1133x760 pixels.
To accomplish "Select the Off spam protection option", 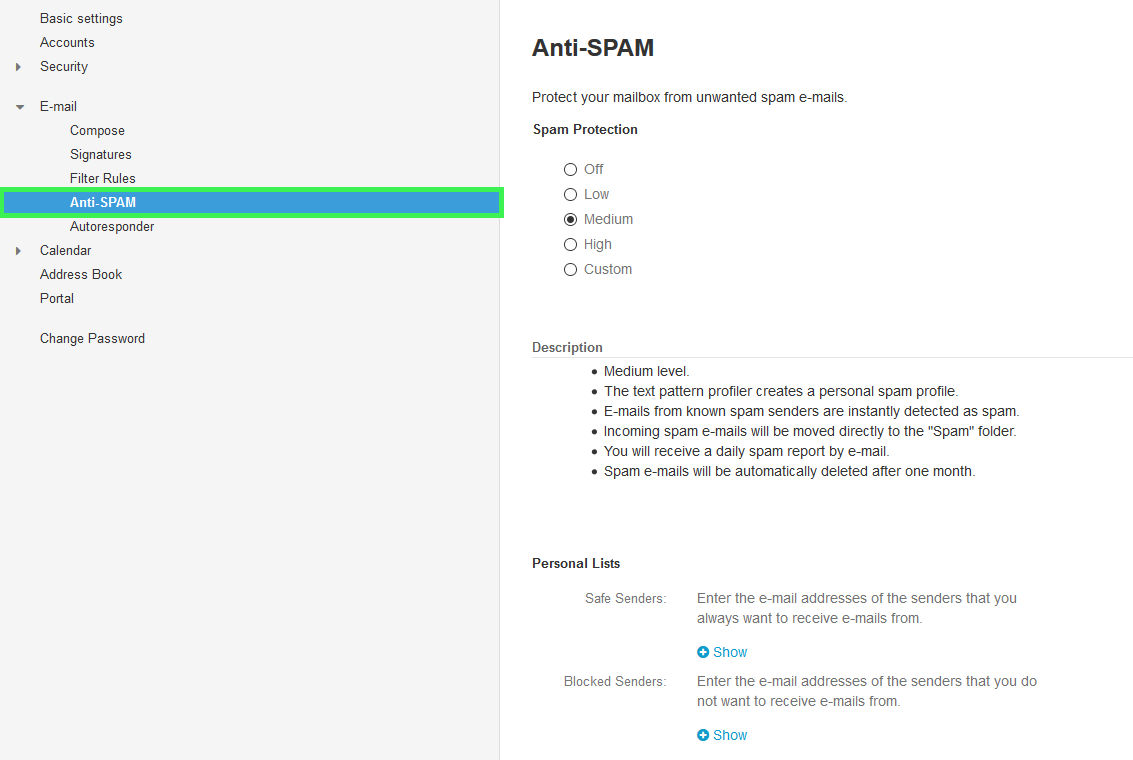I will pos(570,169).
